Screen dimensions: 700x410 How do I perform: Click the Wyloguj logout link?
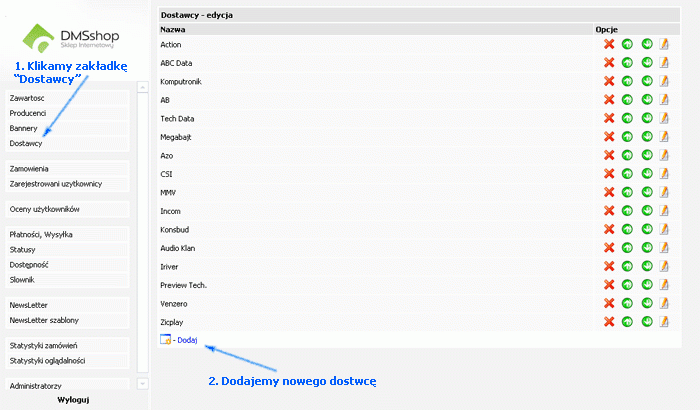73,400
